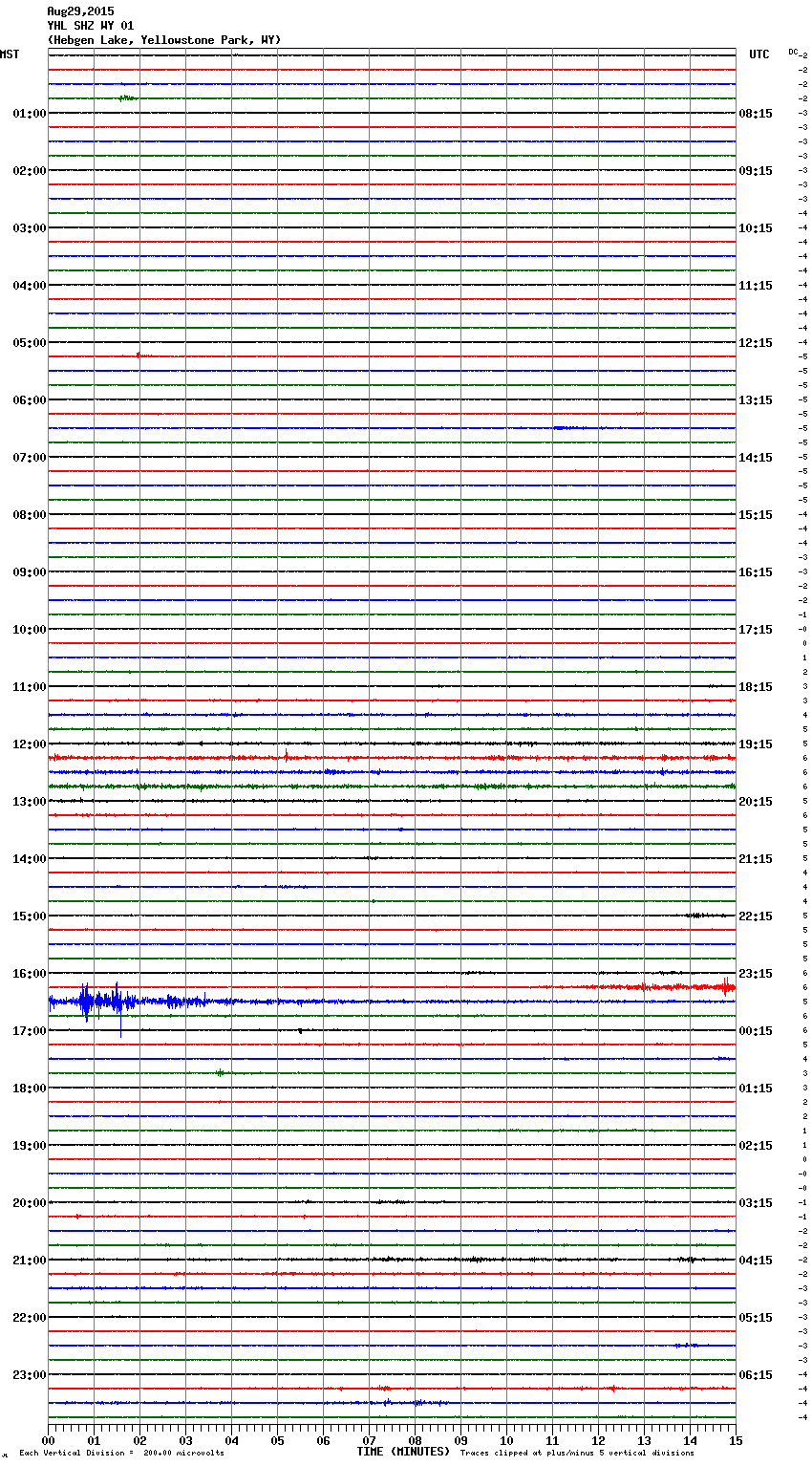Select the 18:00 MST hour label
The image size is (812, 1466).
[x=30, y=1089]
